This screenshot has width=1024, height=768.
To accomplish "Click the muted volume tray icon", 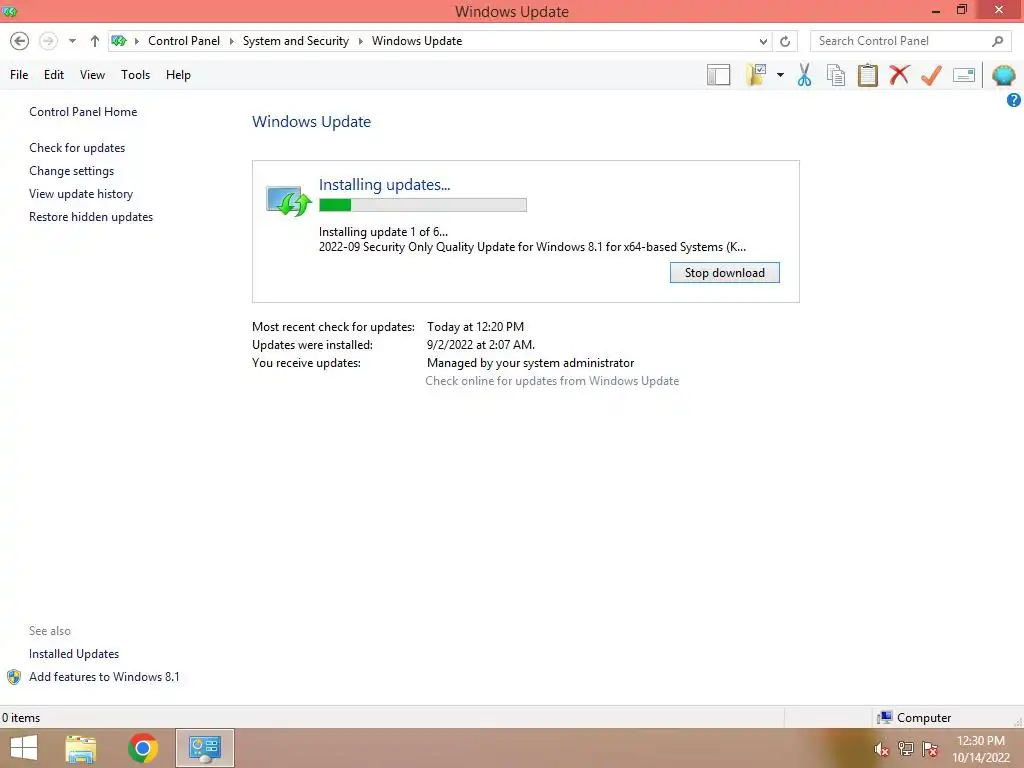I will click(882, 749).
